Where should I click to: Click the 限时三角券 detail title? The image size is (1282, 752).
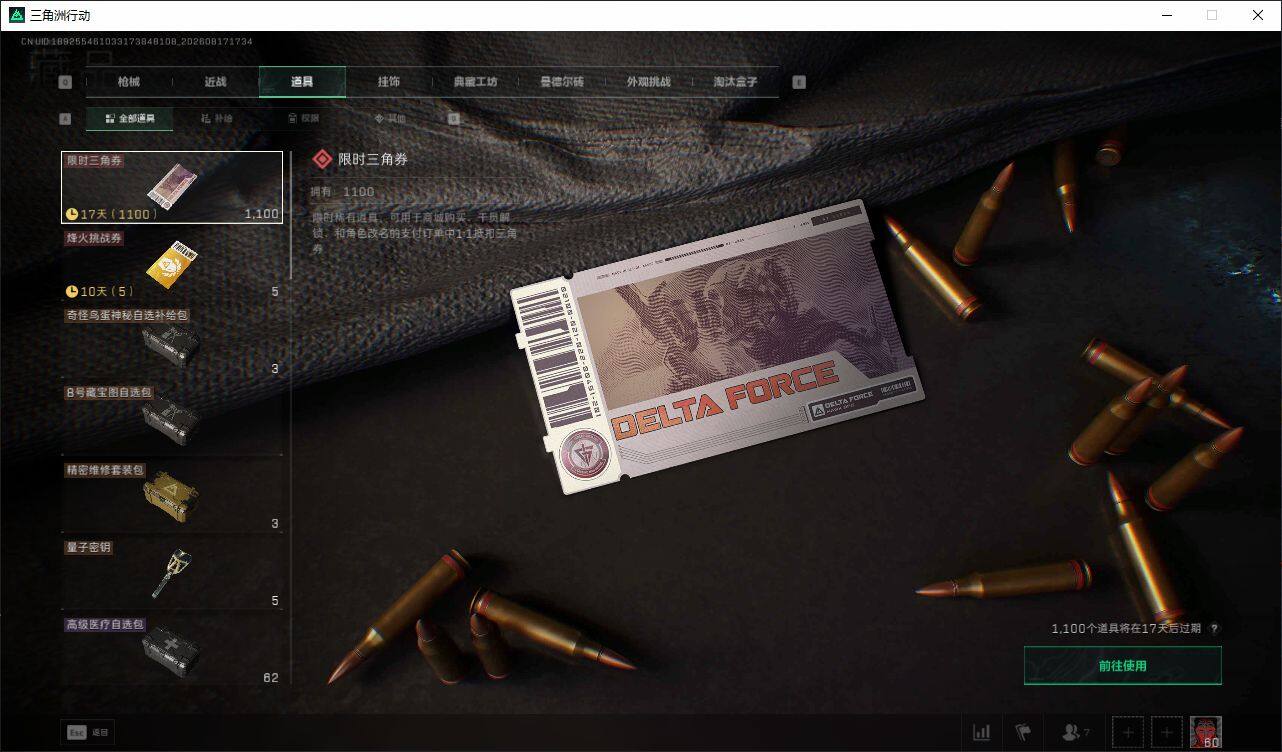pos(373,159)
